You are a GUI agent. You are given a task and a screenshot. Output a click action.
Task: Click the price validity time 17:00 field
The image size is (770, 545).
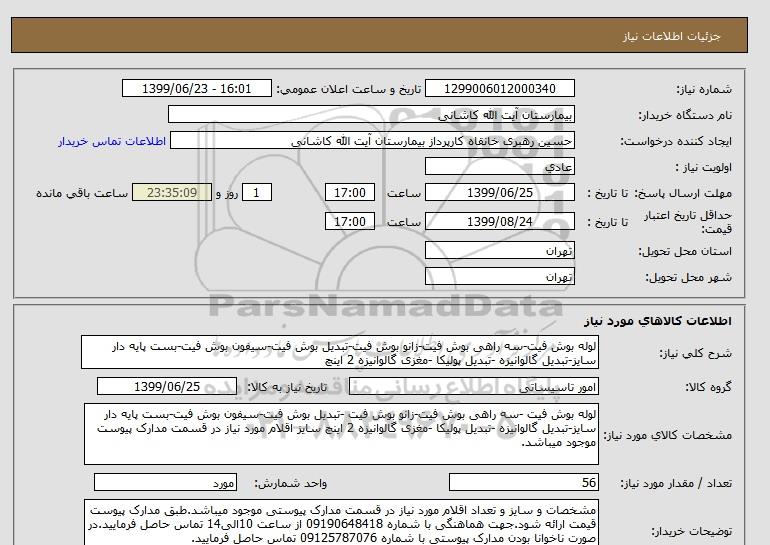[x=350, y=221]
